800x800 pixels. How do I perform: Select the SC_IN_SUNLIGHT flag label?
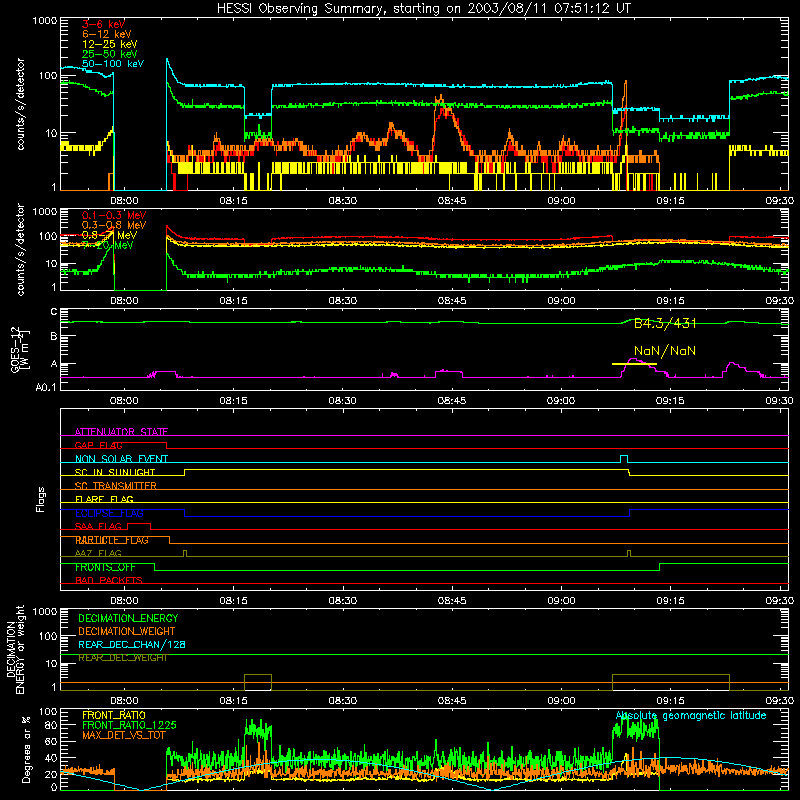point(115,472)
